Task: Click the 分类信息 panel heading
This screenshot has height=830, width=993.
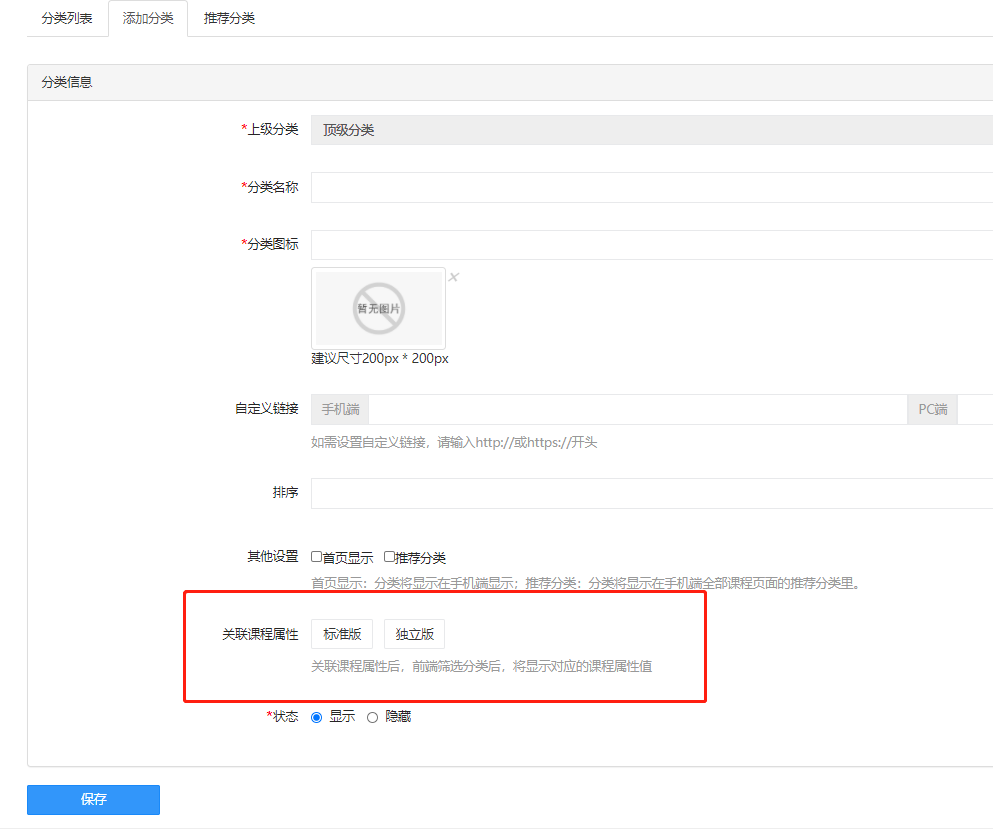Action: 67,82
